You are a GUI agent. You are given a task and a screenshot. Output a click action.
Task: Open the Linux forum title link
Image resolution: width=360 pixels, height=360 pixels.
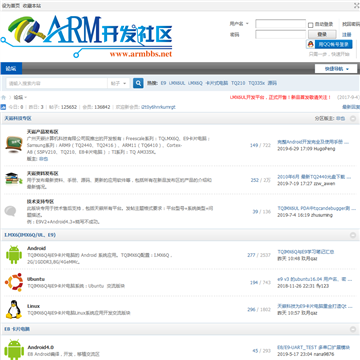click(33, 306)
